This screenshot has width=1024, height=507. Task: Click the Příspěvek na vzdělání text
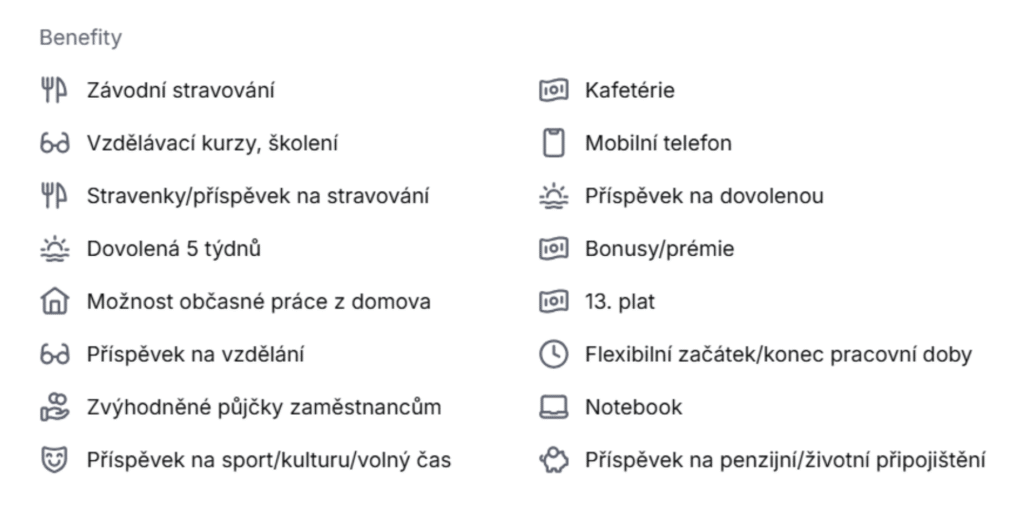tap(196, 354)
